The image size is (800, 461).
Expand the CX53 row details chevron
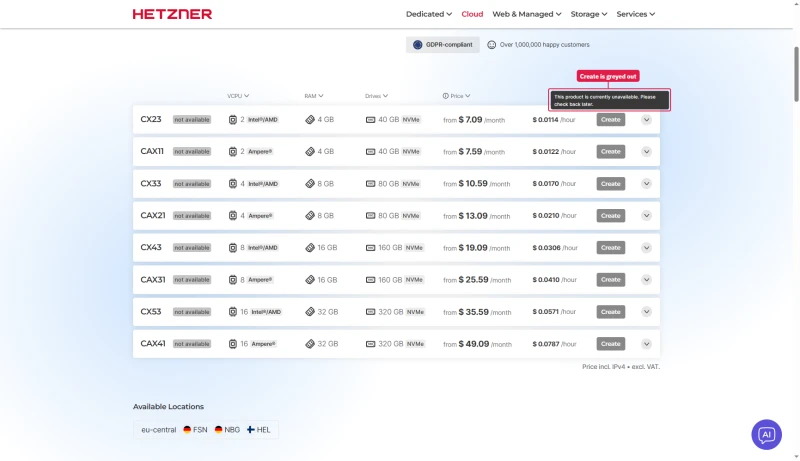[x=646, y=312]
